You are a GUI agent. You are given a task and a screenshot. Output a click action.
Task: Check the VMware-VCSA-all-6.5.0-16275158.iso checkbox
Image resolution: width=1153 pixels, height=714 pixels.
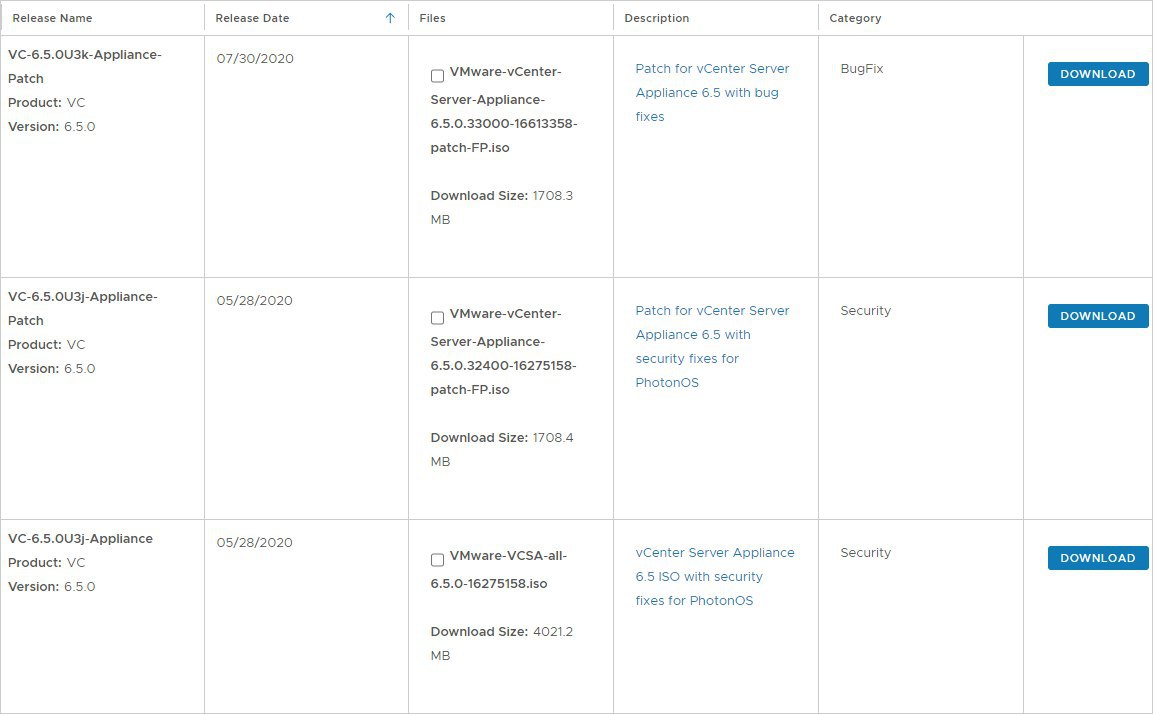coord(438,560)
